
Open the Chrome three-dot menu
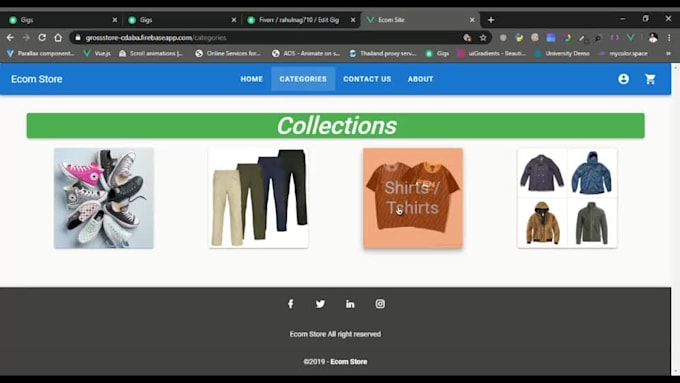(x=669, y=38)
